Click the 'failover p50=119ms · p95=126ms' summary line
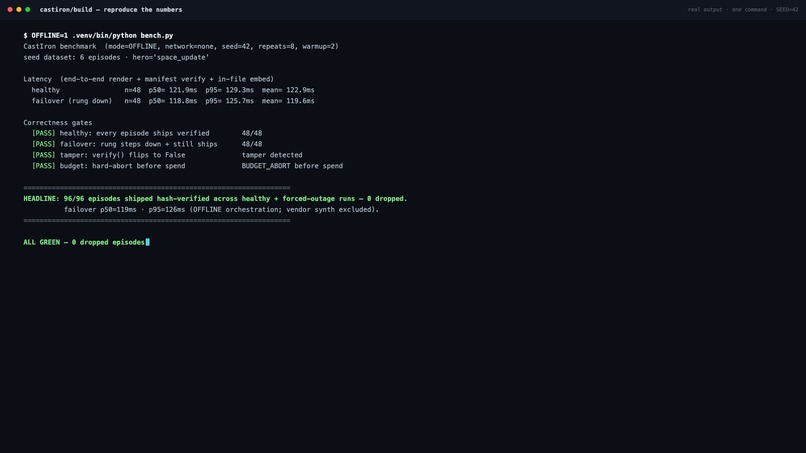This screenshot has height=453, width=806. coord(221,210)
